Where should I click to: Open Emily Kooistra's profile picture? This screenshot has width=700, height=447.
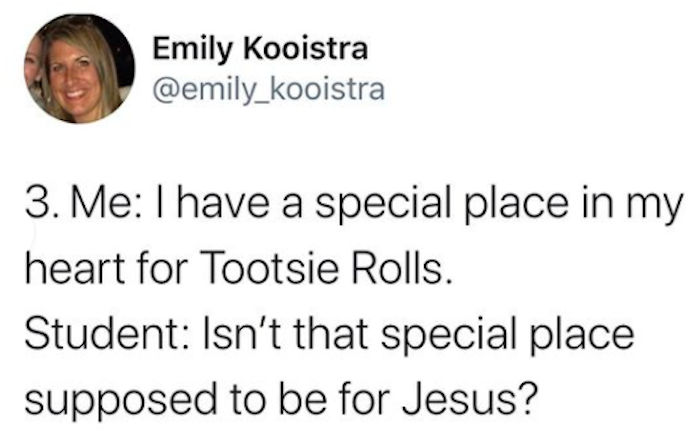79,68
